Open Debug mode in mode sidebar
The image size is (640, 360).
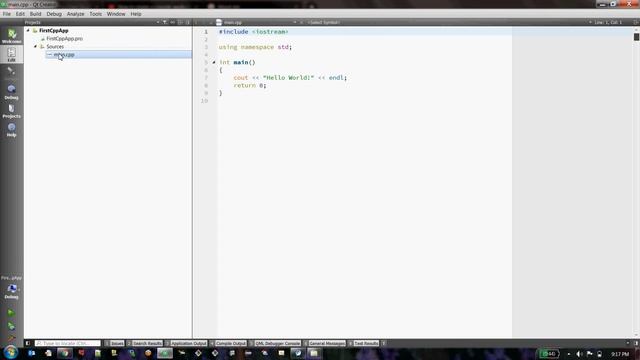click(11, 92)
